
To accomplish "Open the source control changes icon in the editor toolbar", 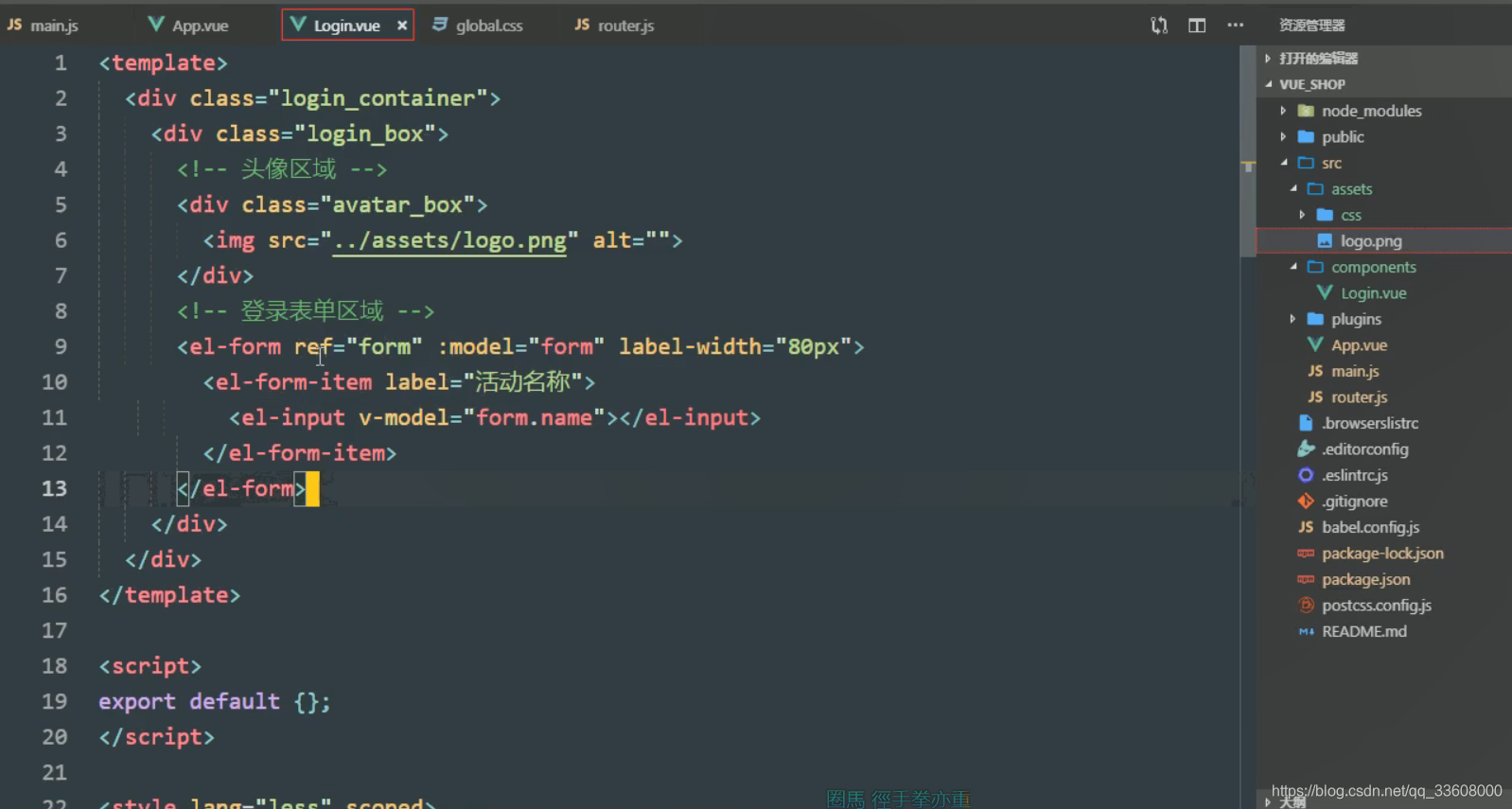I will click(x=1159, y=26).
